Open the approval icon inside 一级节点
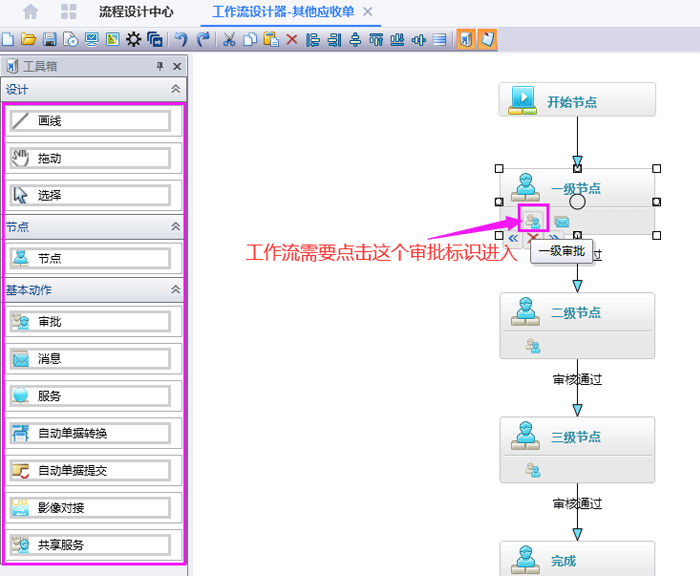The image size is (700, 576). tap(533, 221)
